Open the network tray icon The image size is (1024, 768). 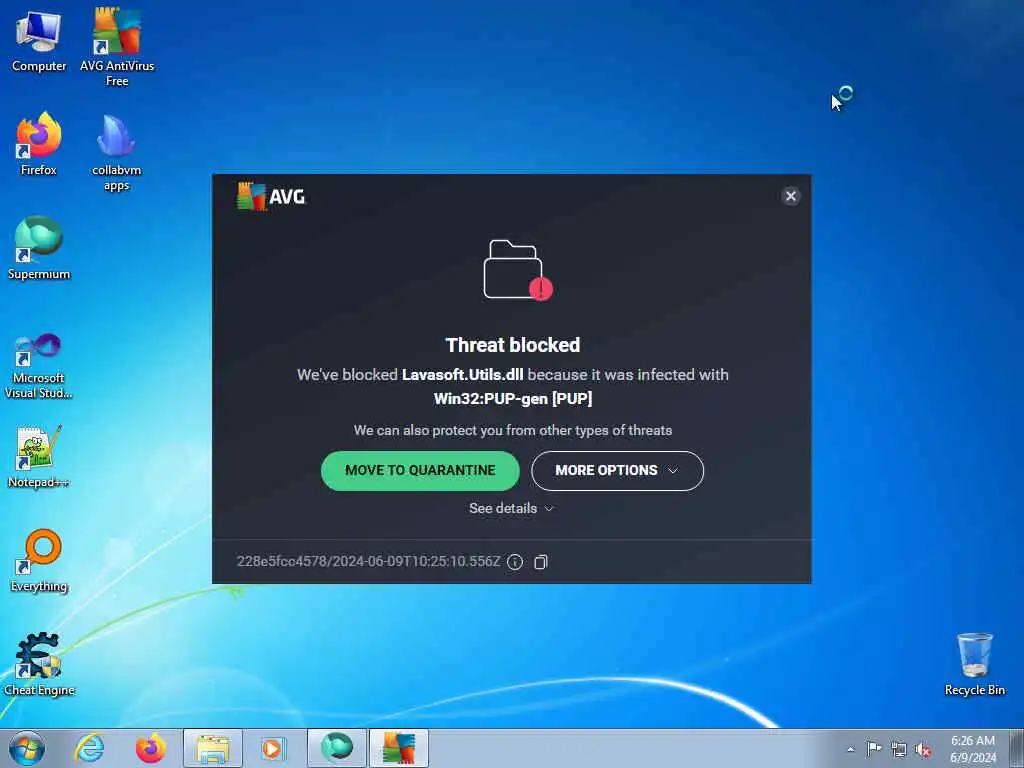899,749
